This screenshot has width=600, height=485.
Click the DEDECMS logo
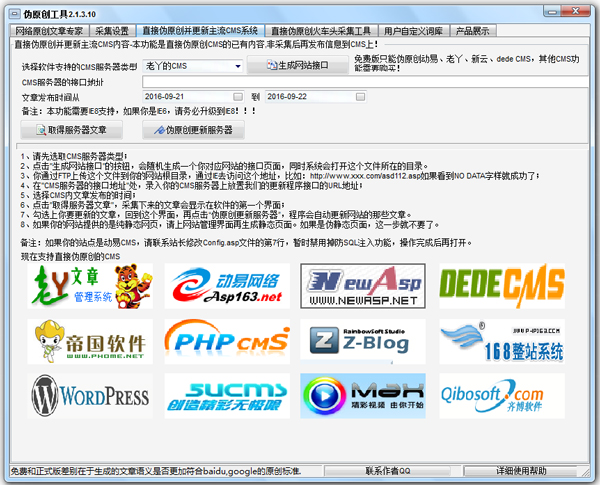pos(502,286)
